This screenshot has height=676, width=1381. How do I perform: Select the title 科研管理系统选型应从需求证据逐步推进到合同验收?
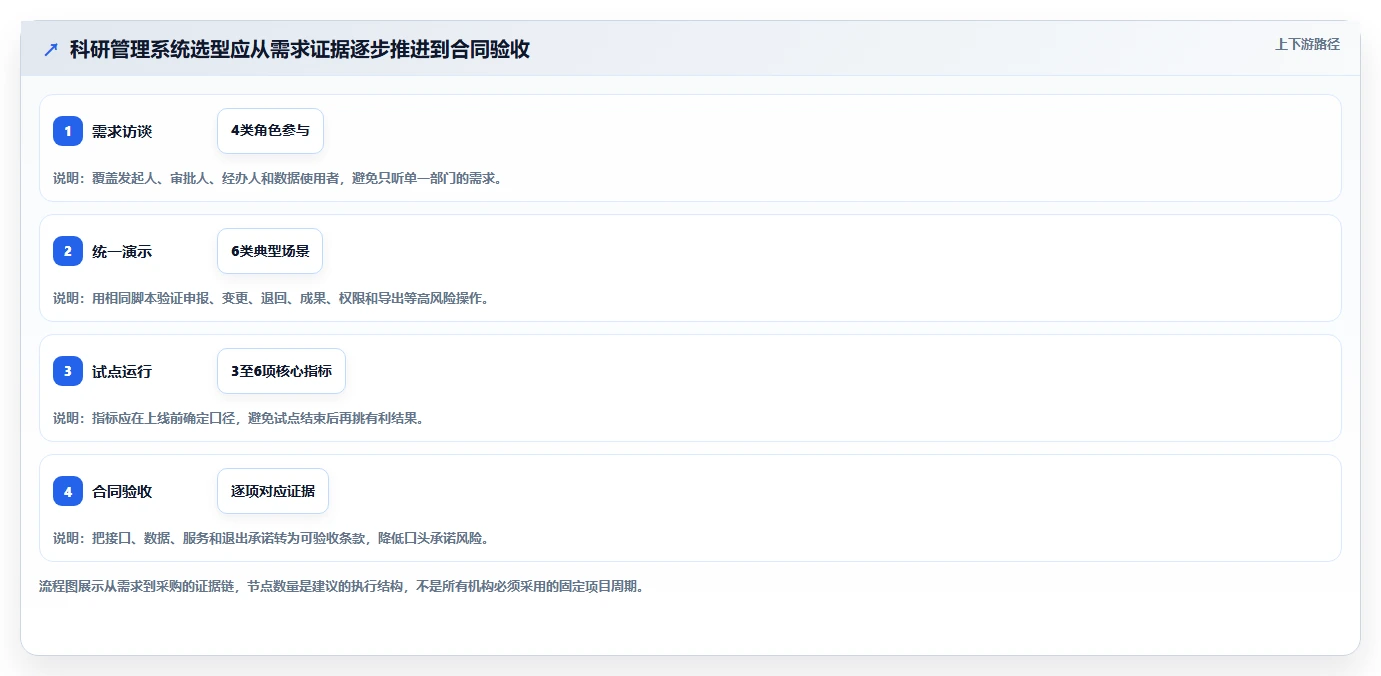click(300, 50)
